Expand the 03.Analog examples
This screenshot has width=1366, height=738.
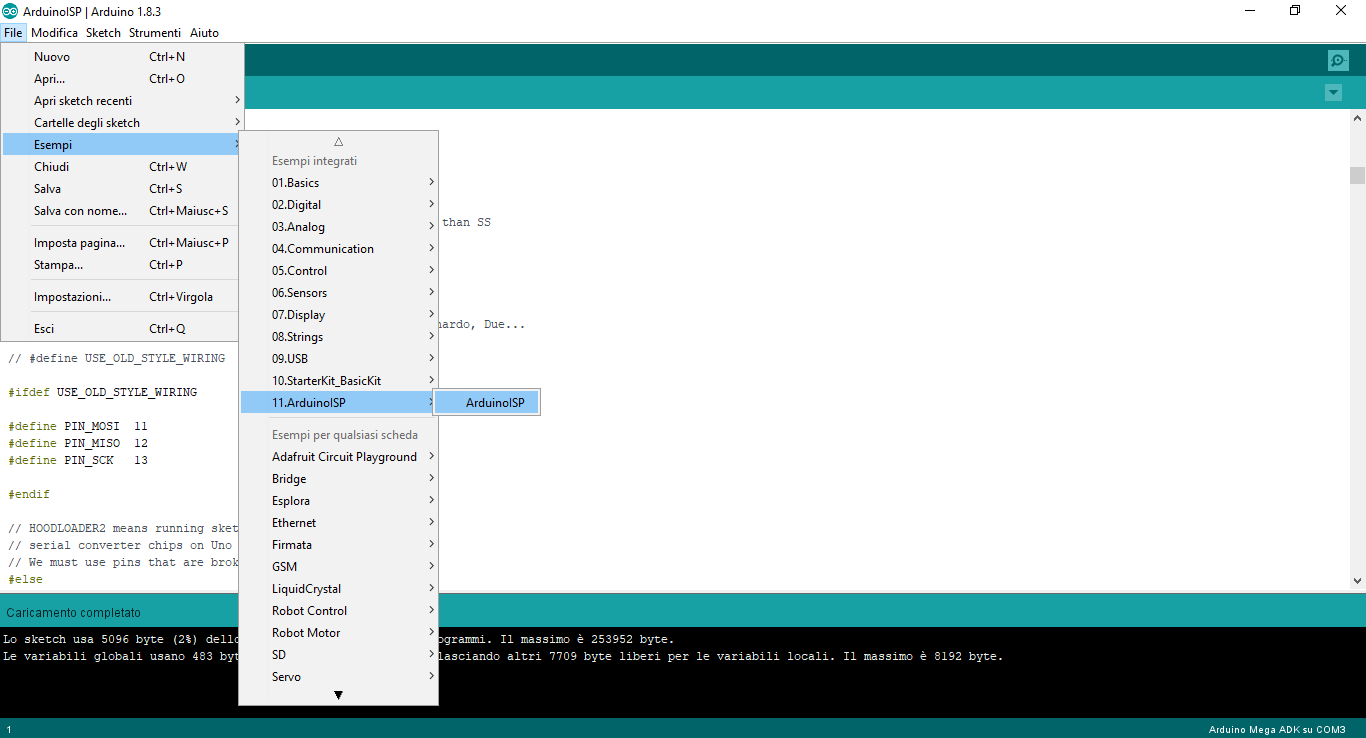(x=338, y=227)
